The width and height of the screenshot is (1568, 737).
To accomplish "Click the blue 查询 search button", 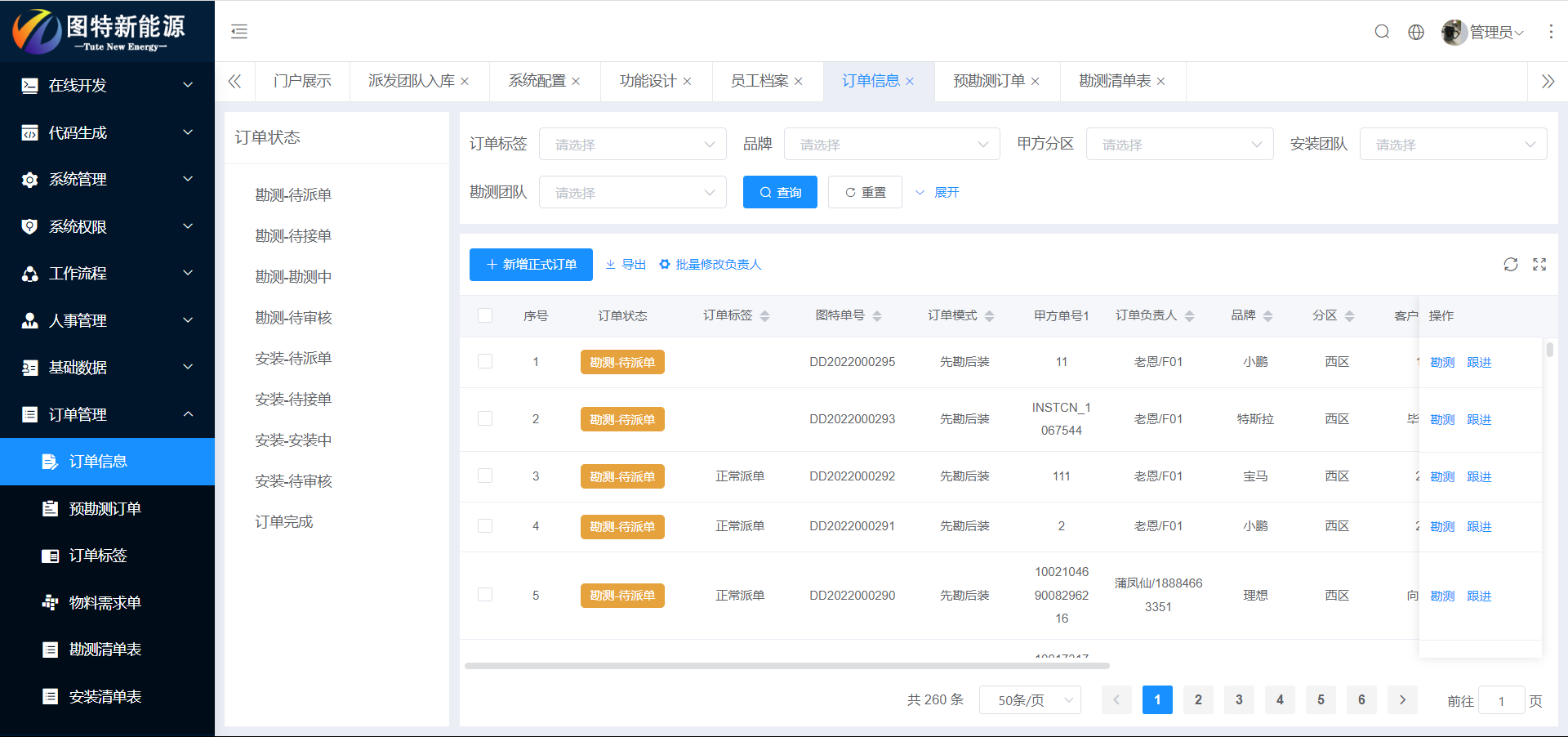I will click(x=780, y=193).
